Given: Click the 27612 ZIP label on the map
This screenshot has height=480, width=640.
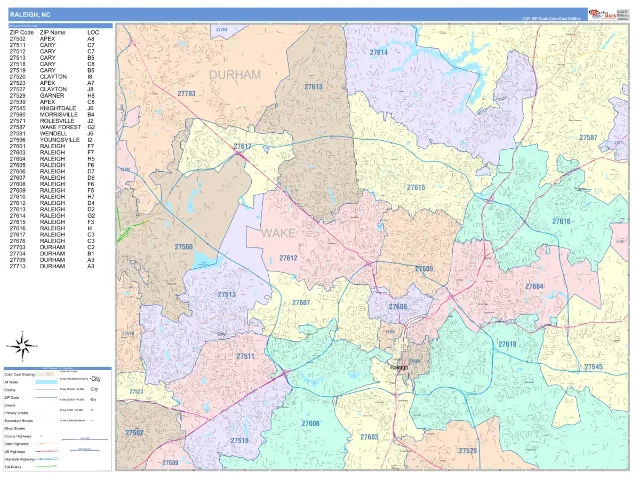Looking at the screenshot, I should coord(288,258).
